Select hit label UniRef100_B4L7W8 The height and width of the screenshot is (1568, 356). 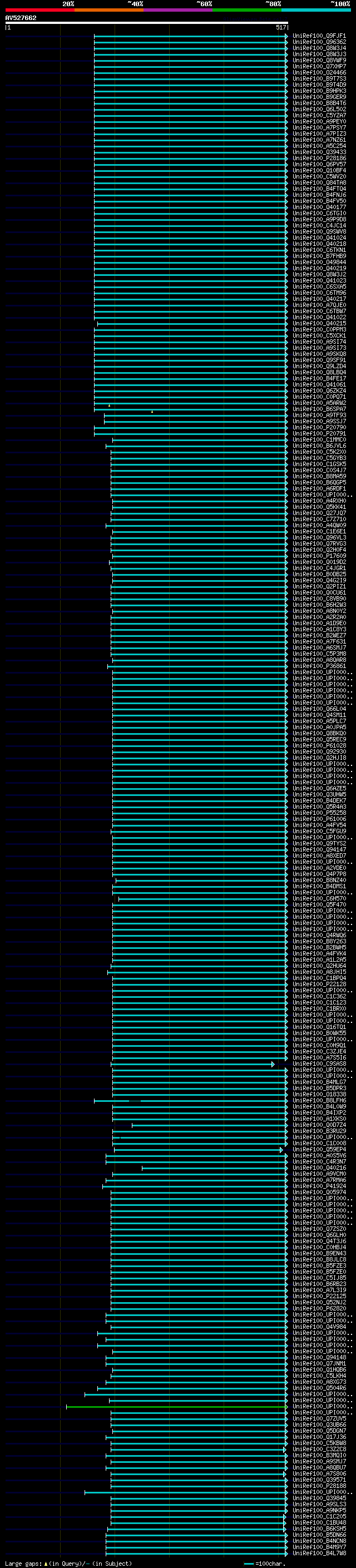point(319,1553)
